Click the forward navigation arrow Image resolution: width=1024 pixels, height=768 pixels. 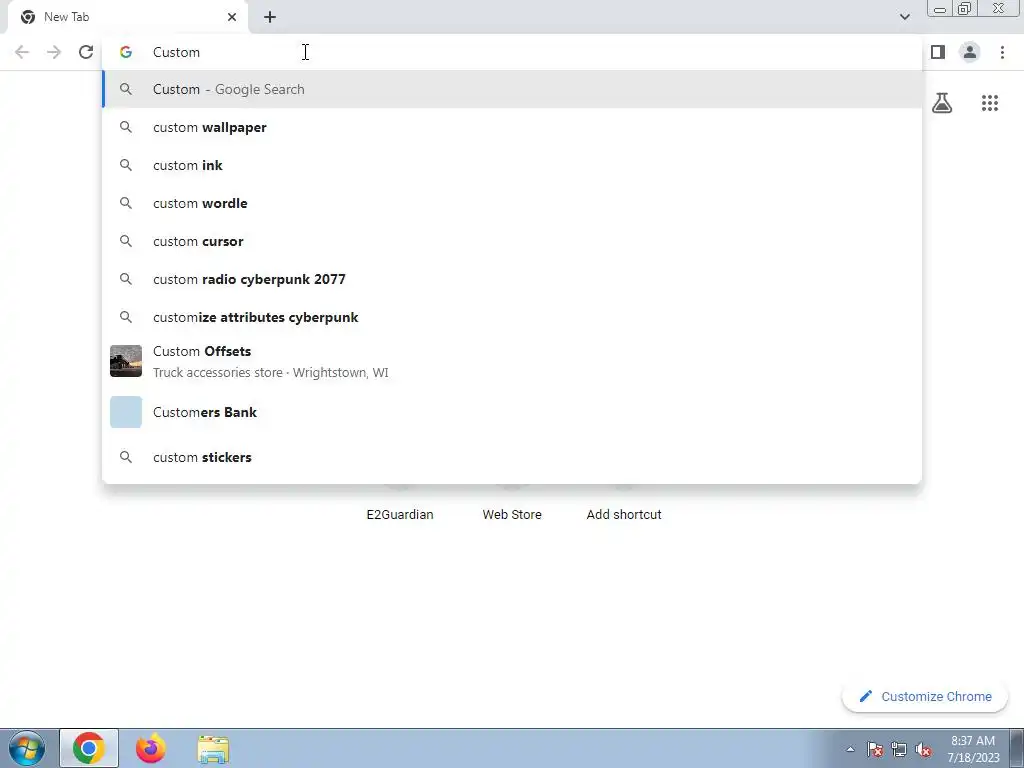[x=54, y=52]
